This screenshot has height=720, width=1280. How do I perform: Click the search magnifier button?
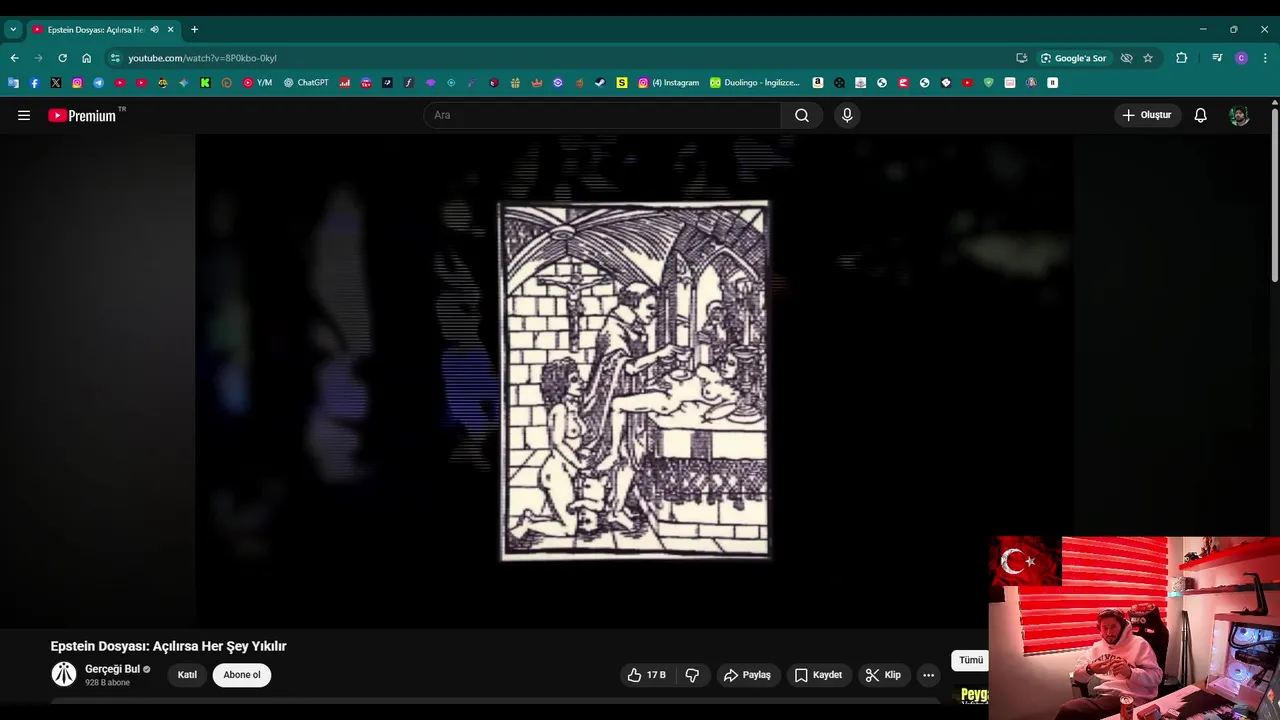pyautogui.click(x=802, y=115)
